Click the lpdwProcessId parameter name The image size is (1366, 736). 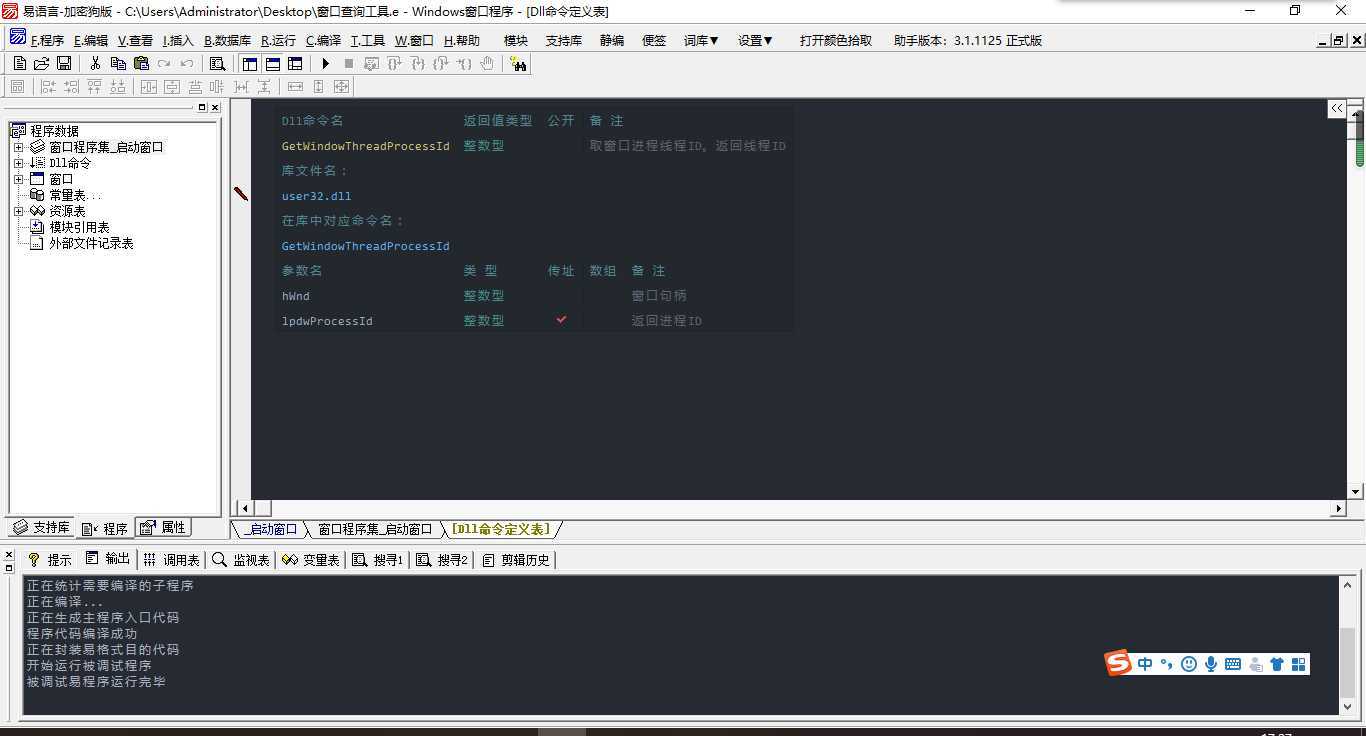(x=327, y=321)
